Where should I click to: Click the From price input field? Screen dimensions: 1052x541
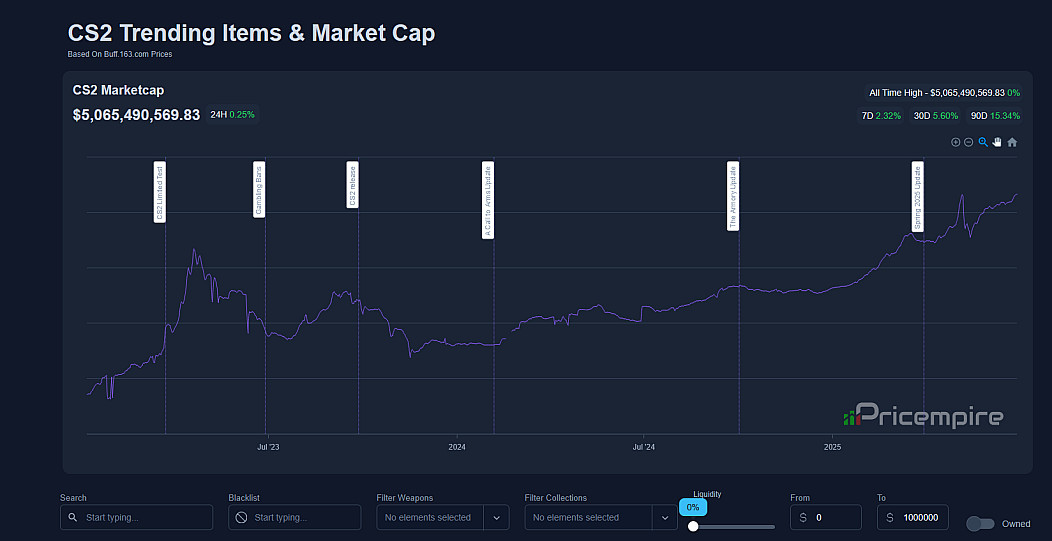click(834, 518)
